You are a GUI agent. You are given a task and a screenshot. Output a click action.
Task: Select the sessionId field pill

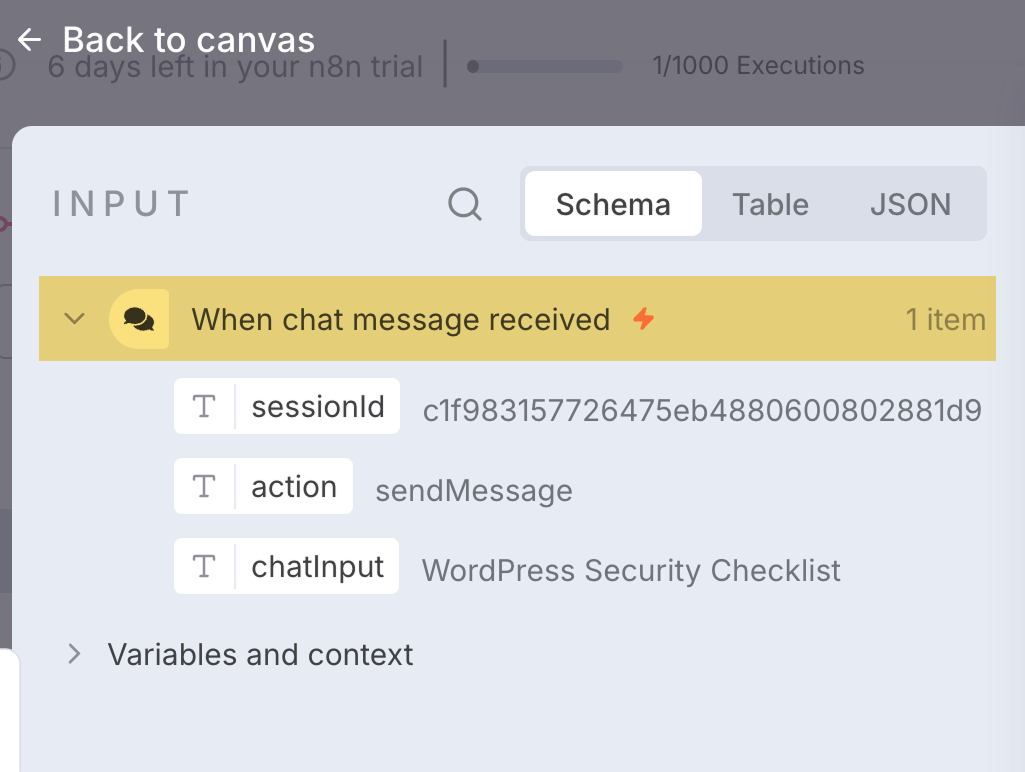point(317,407)
